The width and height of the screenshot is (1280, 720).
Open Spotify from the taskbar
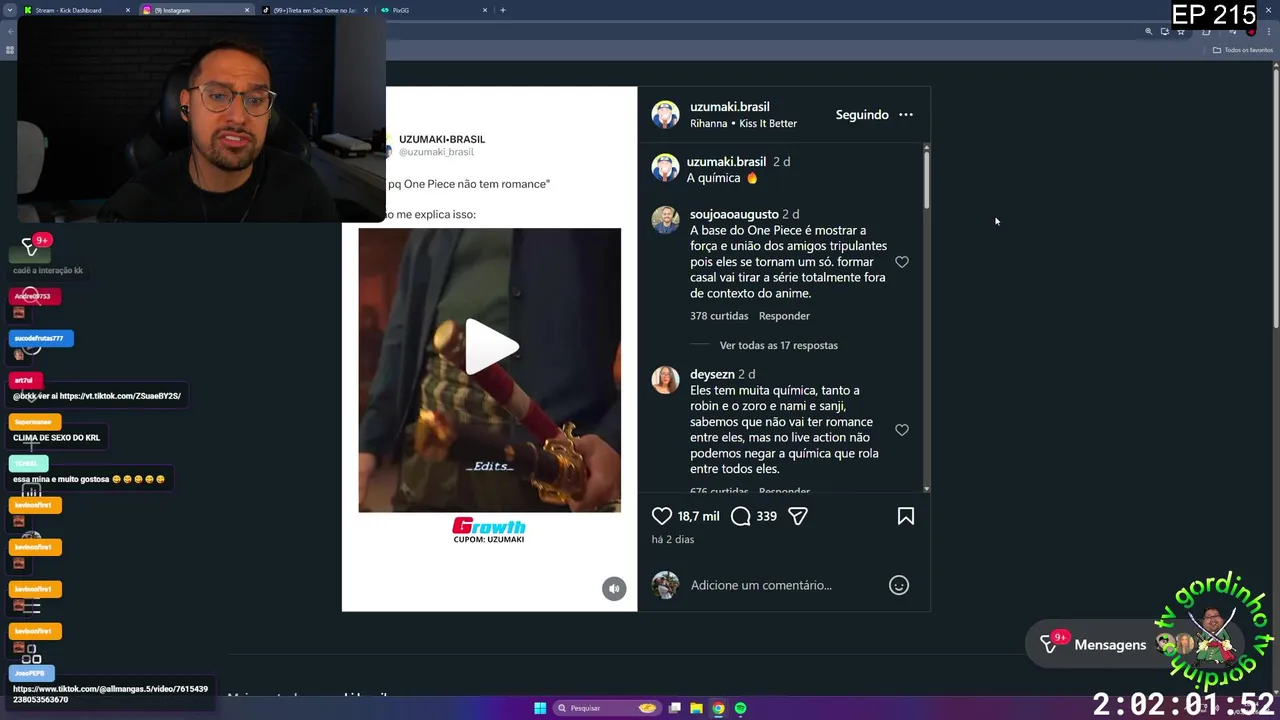pos(740,708)
